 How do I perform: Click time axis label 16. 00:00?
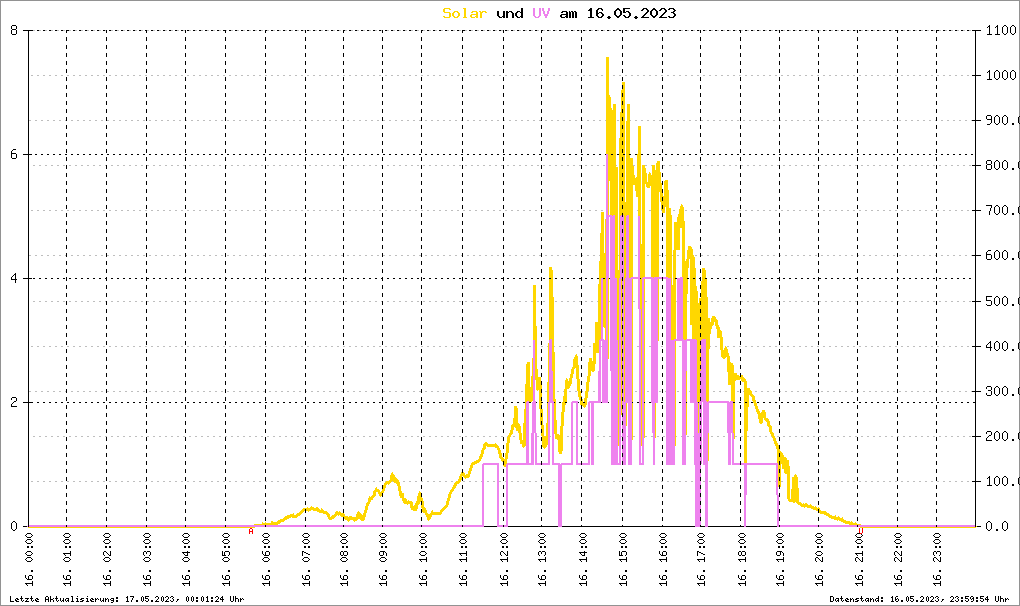[x=29, y=559]
